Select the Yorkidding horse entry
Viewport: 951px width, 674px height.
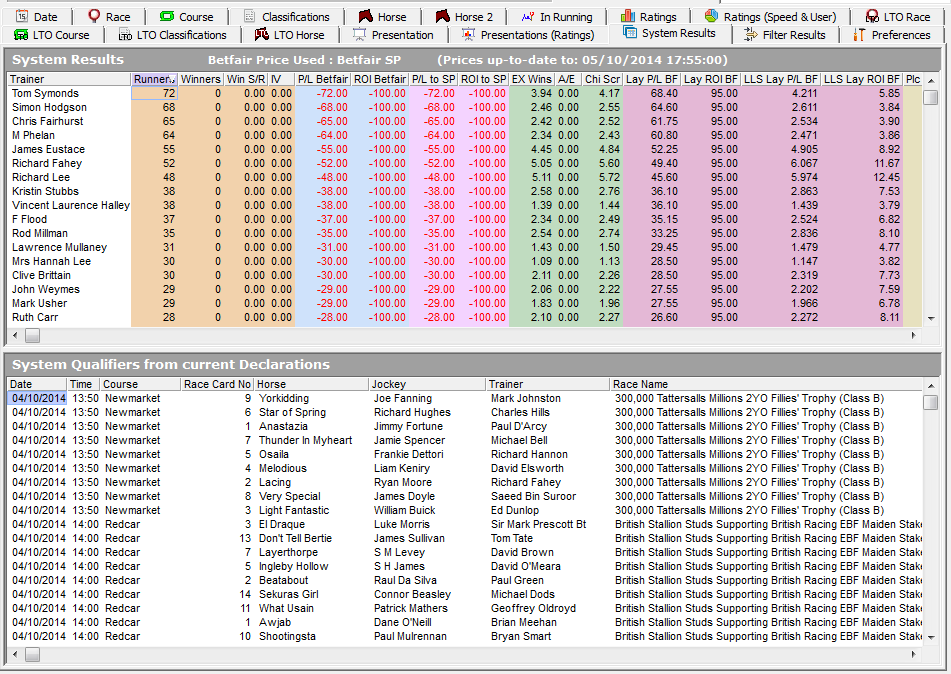point(284,399)
